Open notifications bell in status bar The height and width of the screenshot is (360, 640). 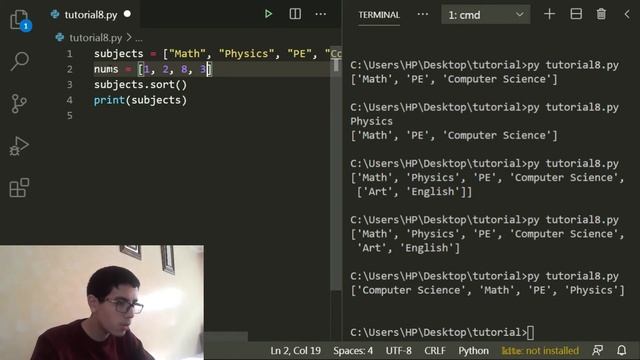(x=621, y=350)
